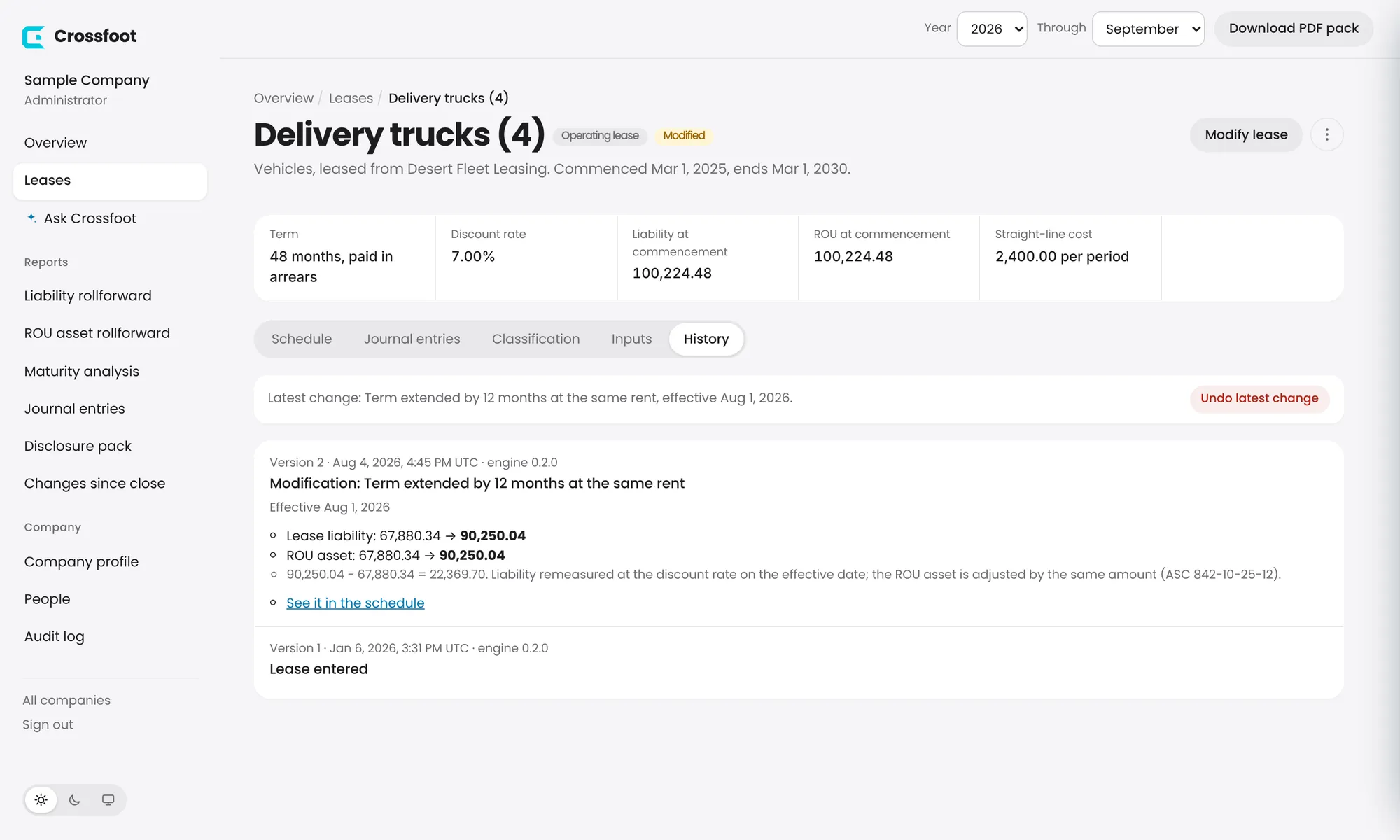Open the three-dot more options menu

pyautogui.click(x=1326, y=134)
